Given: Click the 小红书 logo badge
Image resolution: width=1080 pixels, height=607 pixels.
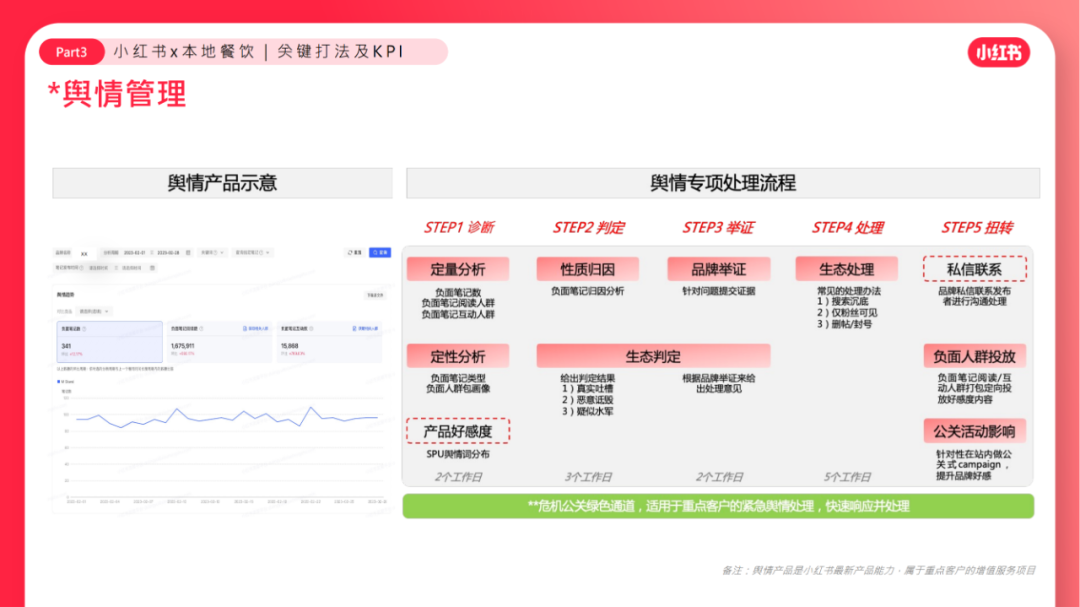Looking at the screenshot, I should point(999,52).
